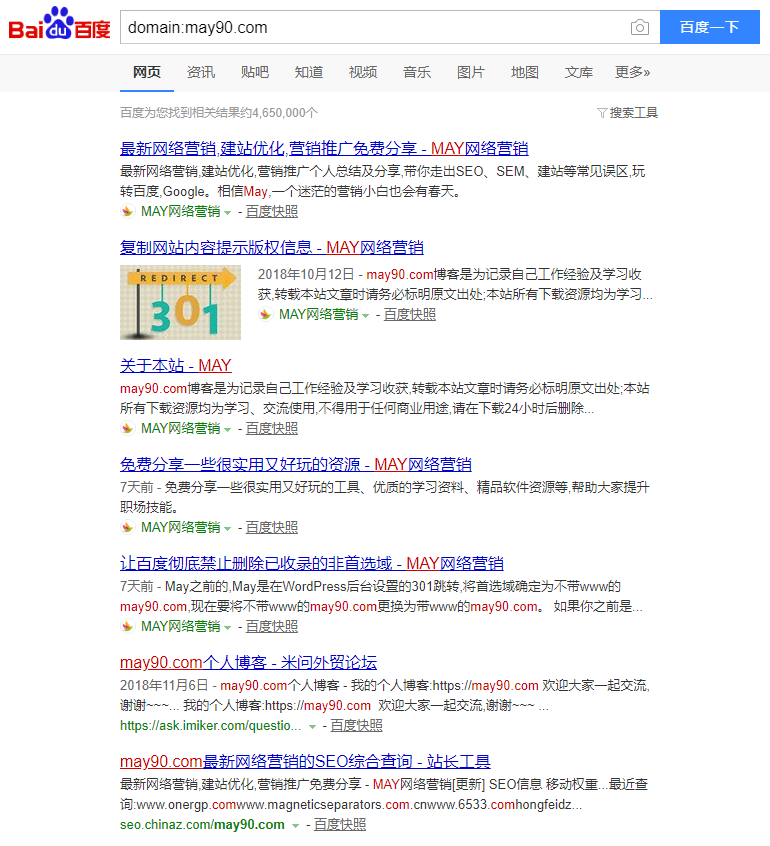Click the Redirect 301 thumbnail image

(x=180, y=302)
